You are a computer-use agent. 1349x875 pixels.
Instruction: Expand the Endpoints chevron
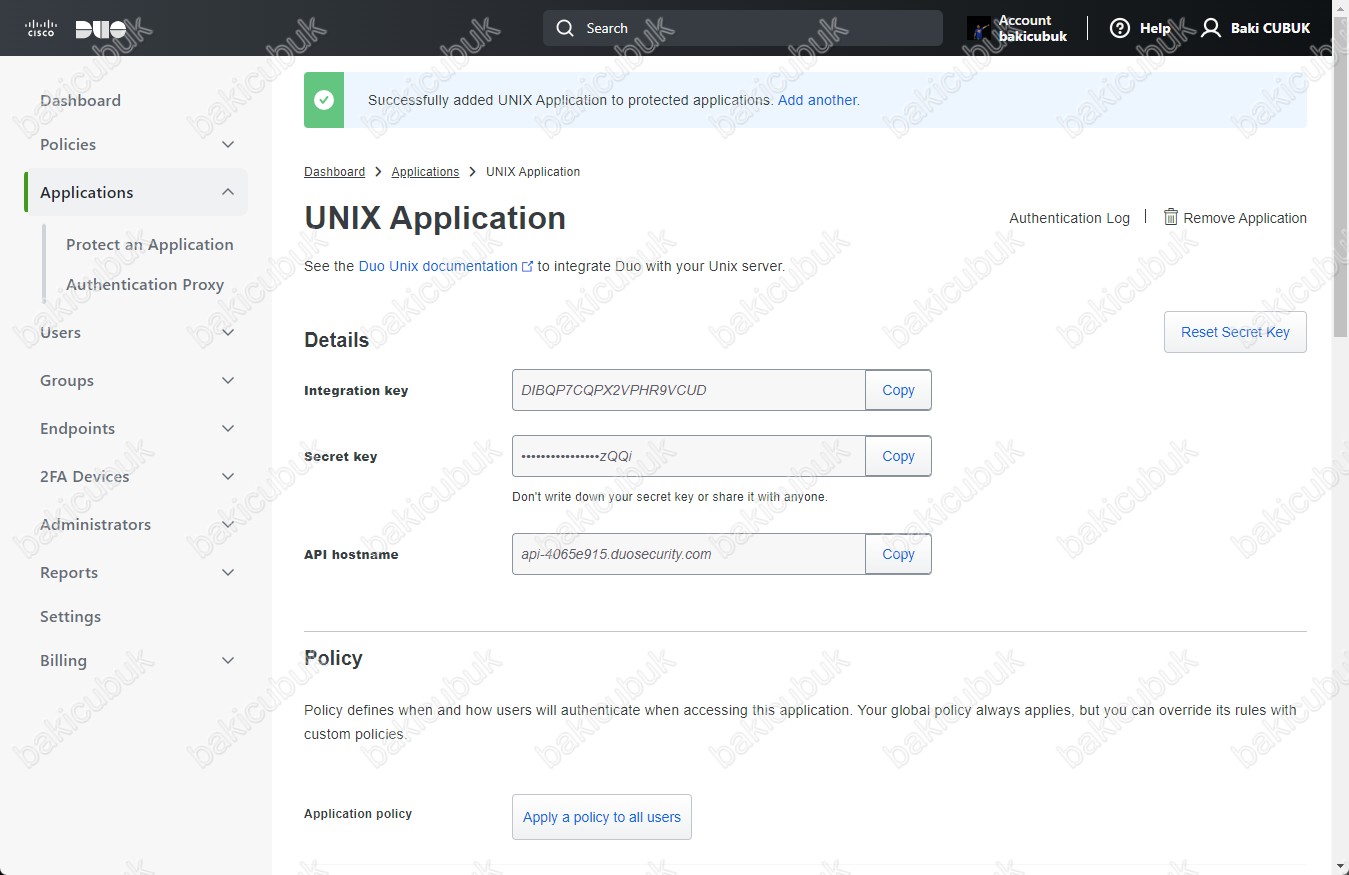pyautogui.click(x=228, y=429)
